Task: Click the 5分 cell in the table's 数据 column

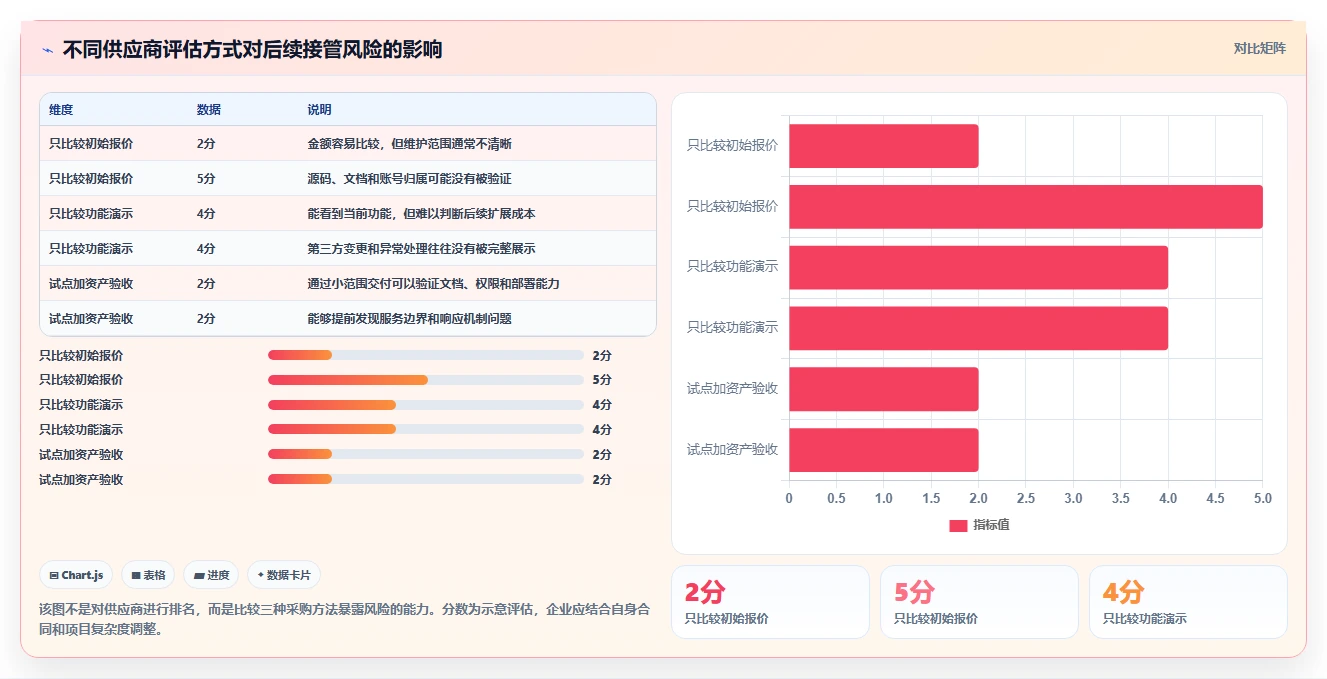Action: point(206,179)
